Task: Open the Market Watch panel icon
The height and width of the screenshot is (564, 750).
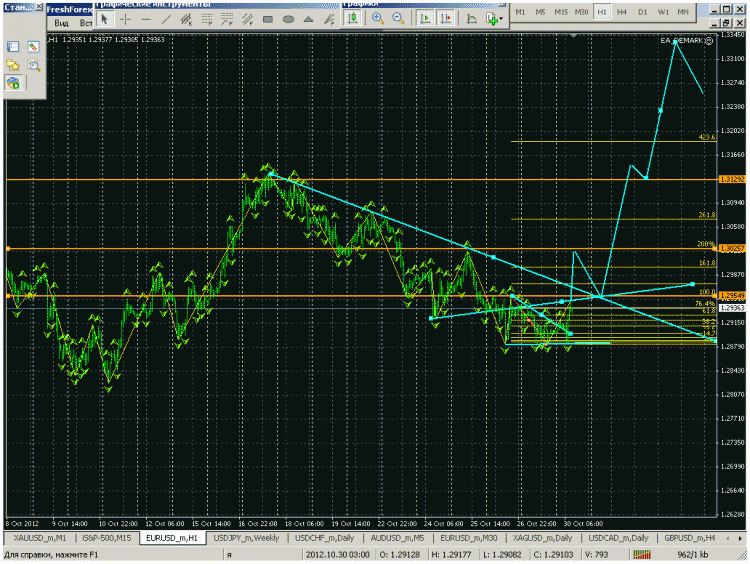Action: pos(13,46)
